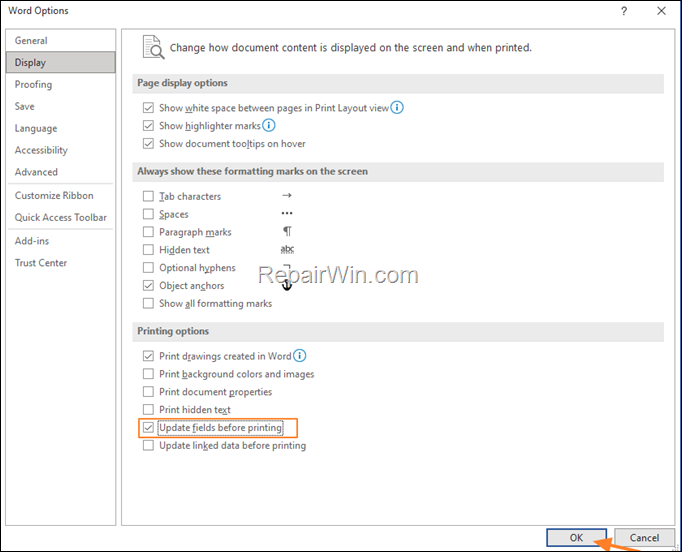Open the Trust Center category
Image resolution: width=682 pixels, height=552 pixels.
61,263
